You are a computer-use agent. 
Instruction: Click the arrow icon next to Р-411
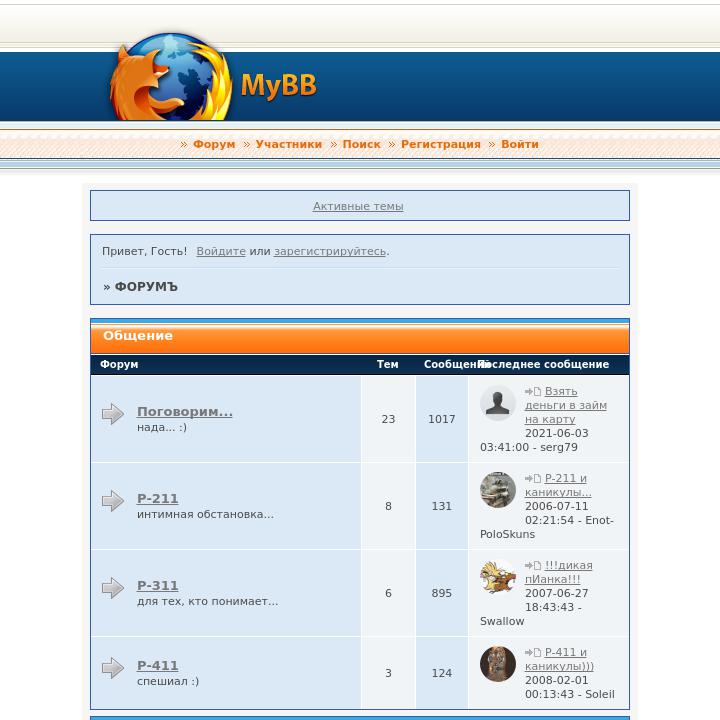(112, 668)
